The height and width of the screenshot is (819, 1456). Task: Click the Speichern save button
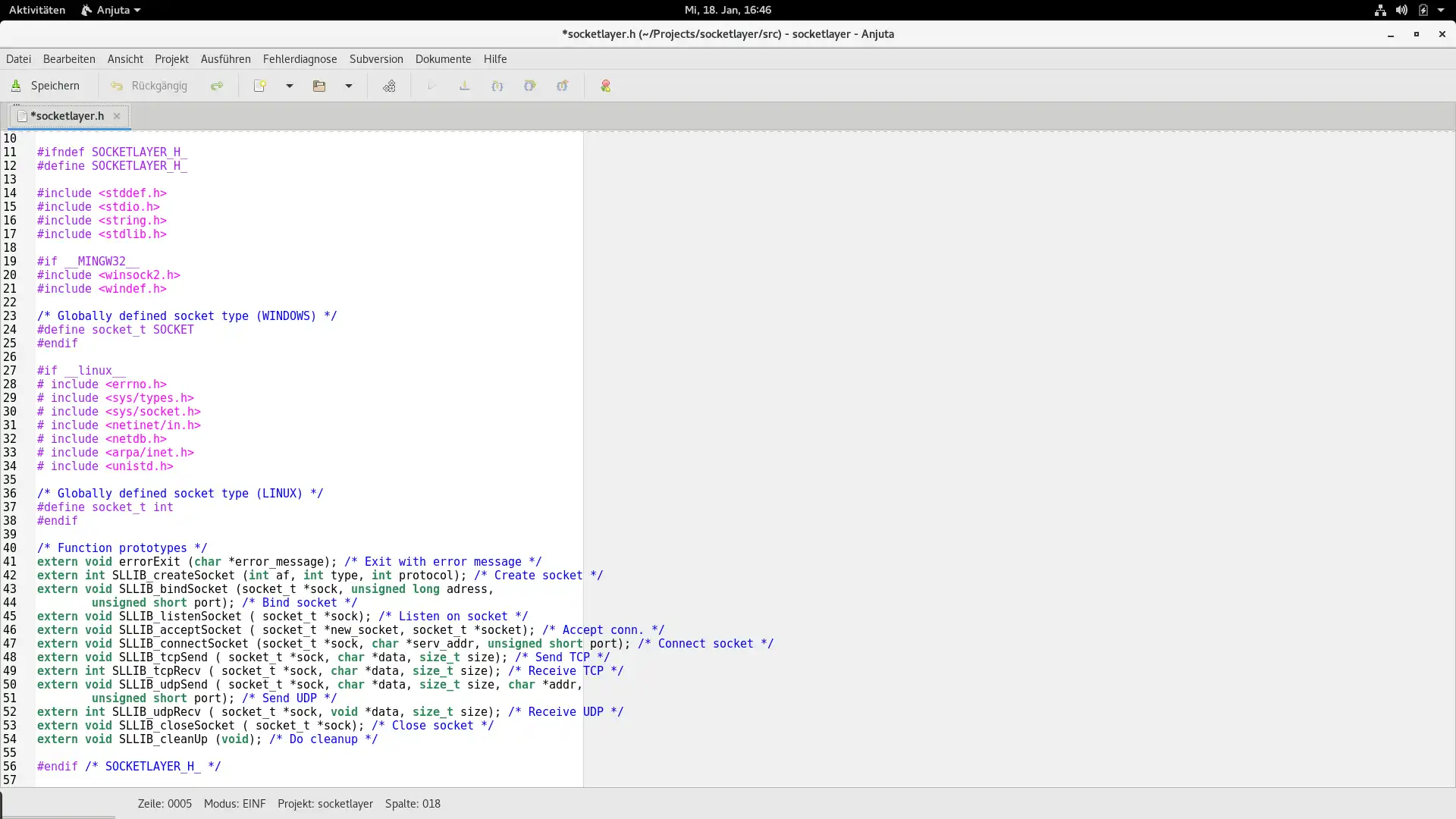pyautogui.click(x=45, y=86)
